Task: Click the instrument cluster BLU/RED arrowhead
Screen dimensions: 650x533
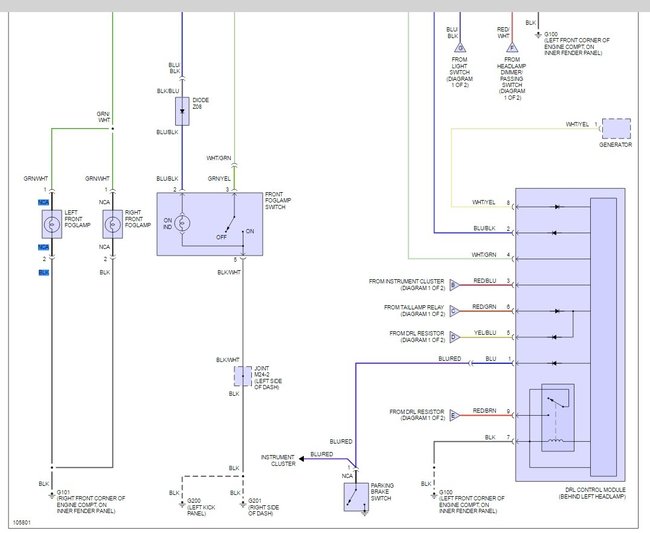Action: point(302,459)
